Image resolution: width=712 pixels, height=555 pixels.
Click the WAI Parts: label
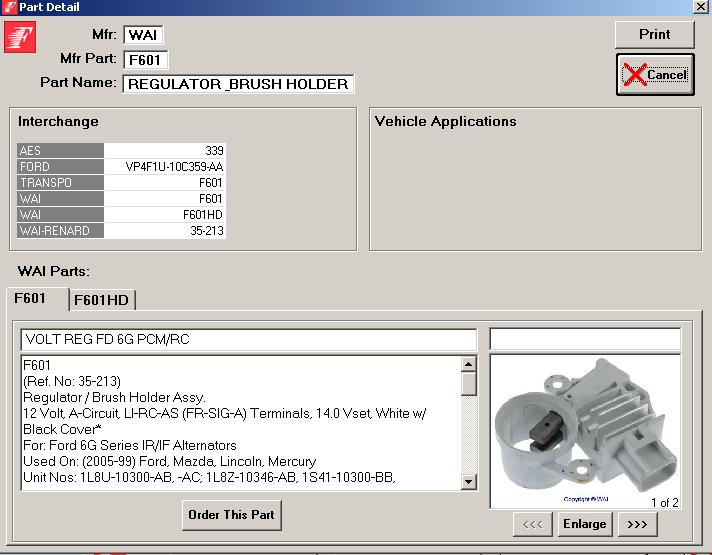(x=54, y=272)
